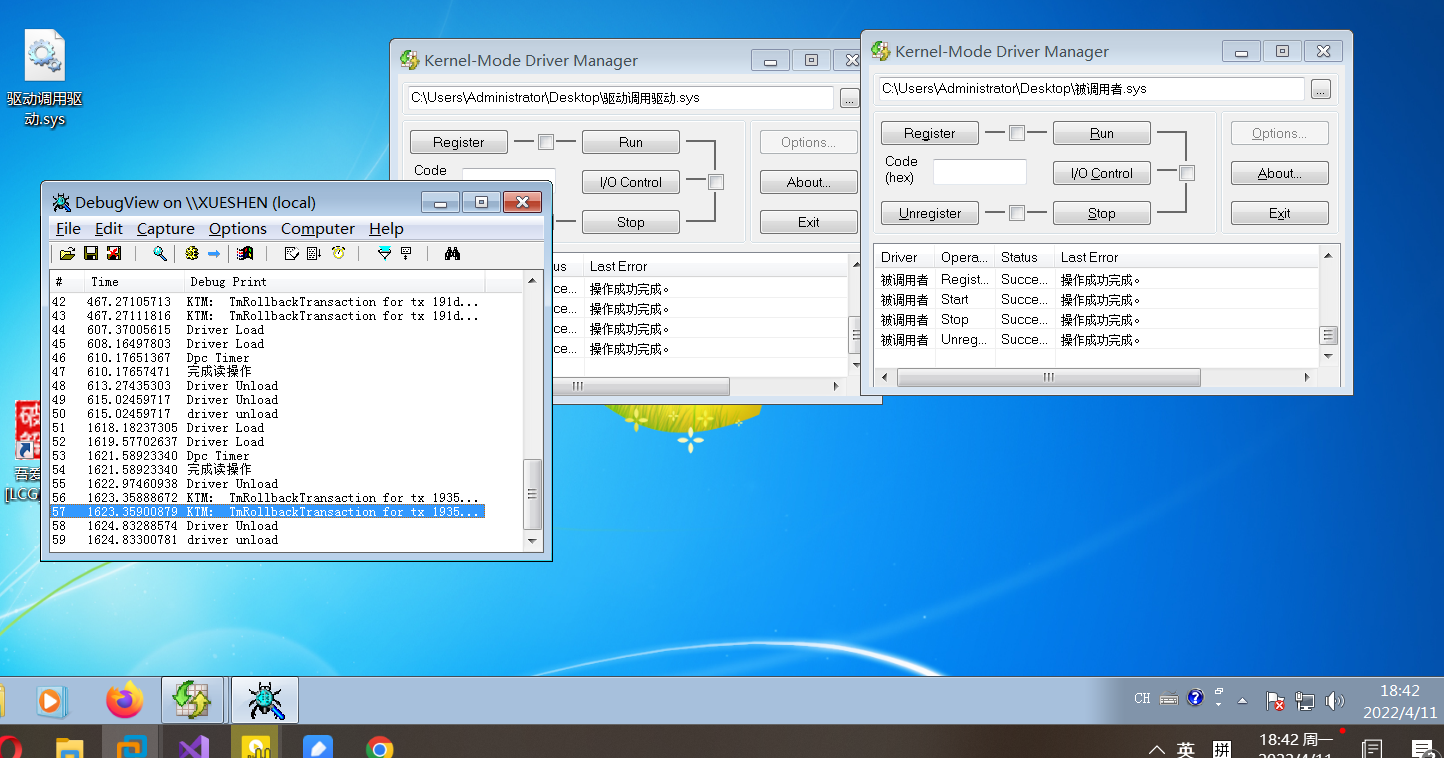Click the browse '...' button beside 被调用者.sys path

click(1321, 89)
